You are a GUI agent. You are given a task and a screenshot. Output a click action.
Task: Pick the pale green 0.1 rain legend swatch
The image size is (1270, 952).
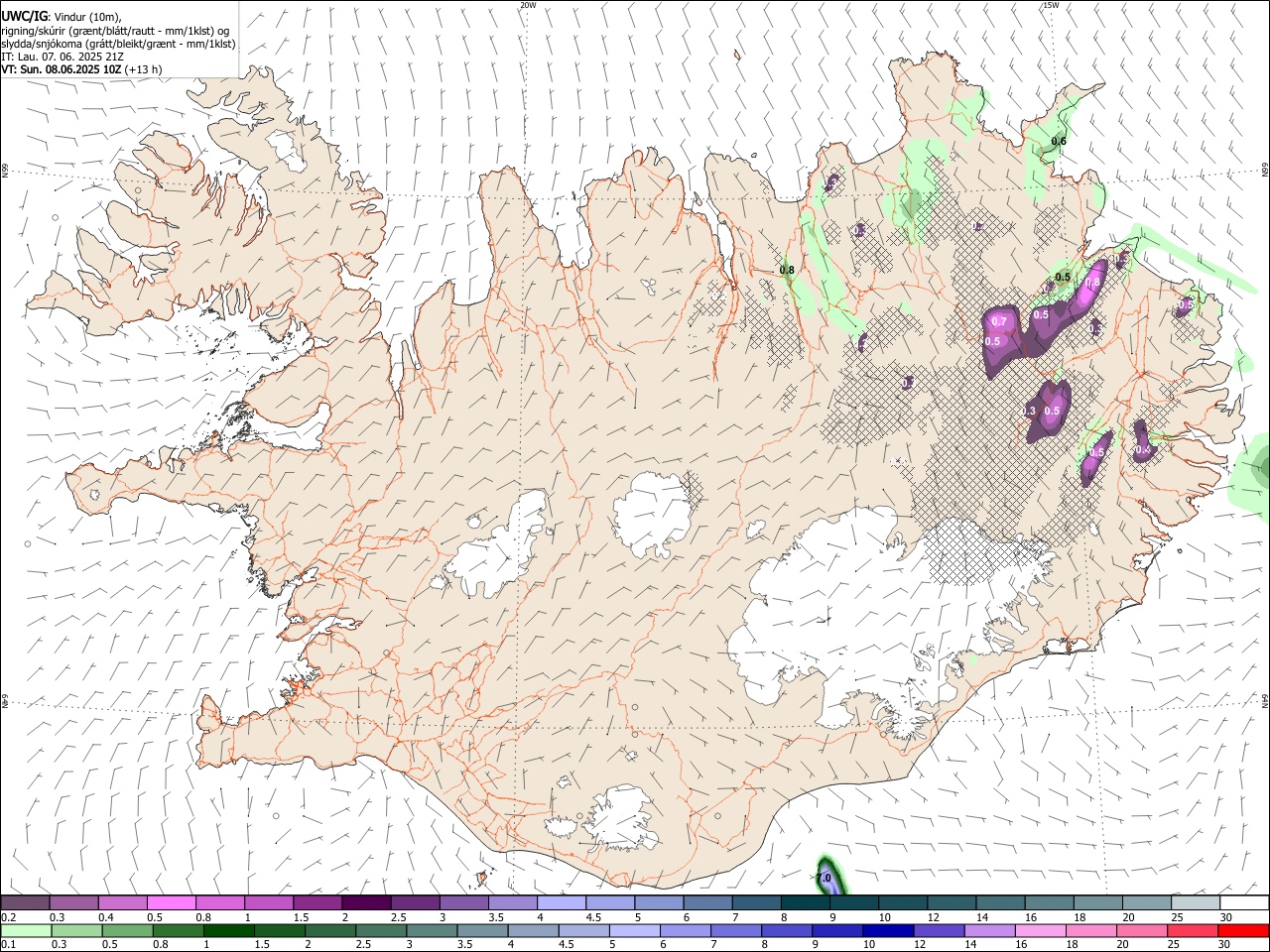click(25, 931)
